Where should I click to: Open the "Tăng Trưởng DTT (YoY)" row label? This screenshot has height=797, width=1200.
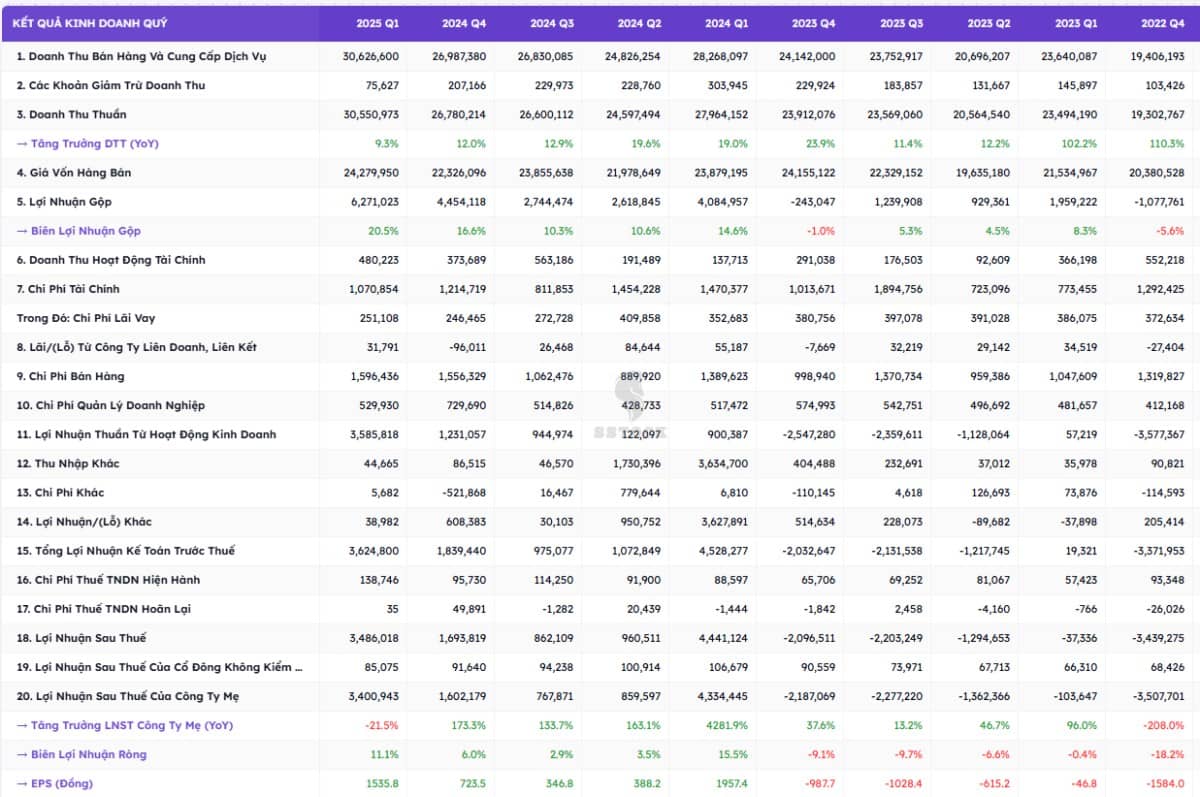(88, 143)
